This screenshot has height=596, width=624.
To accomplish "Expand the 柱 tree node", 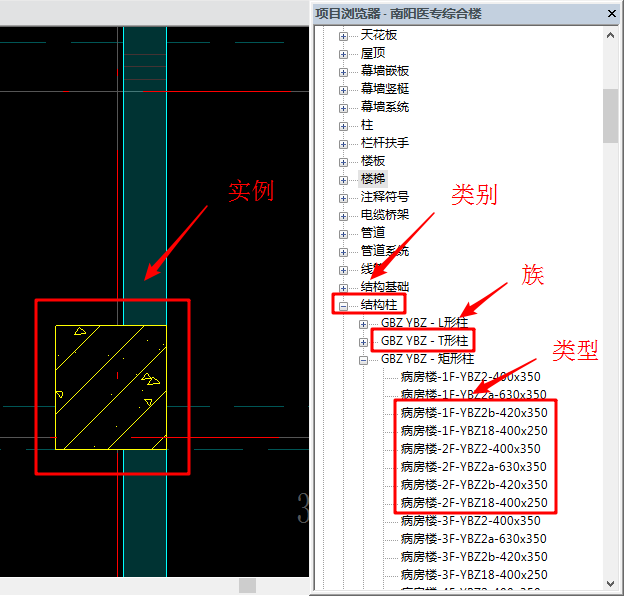I will pos(343,127).
